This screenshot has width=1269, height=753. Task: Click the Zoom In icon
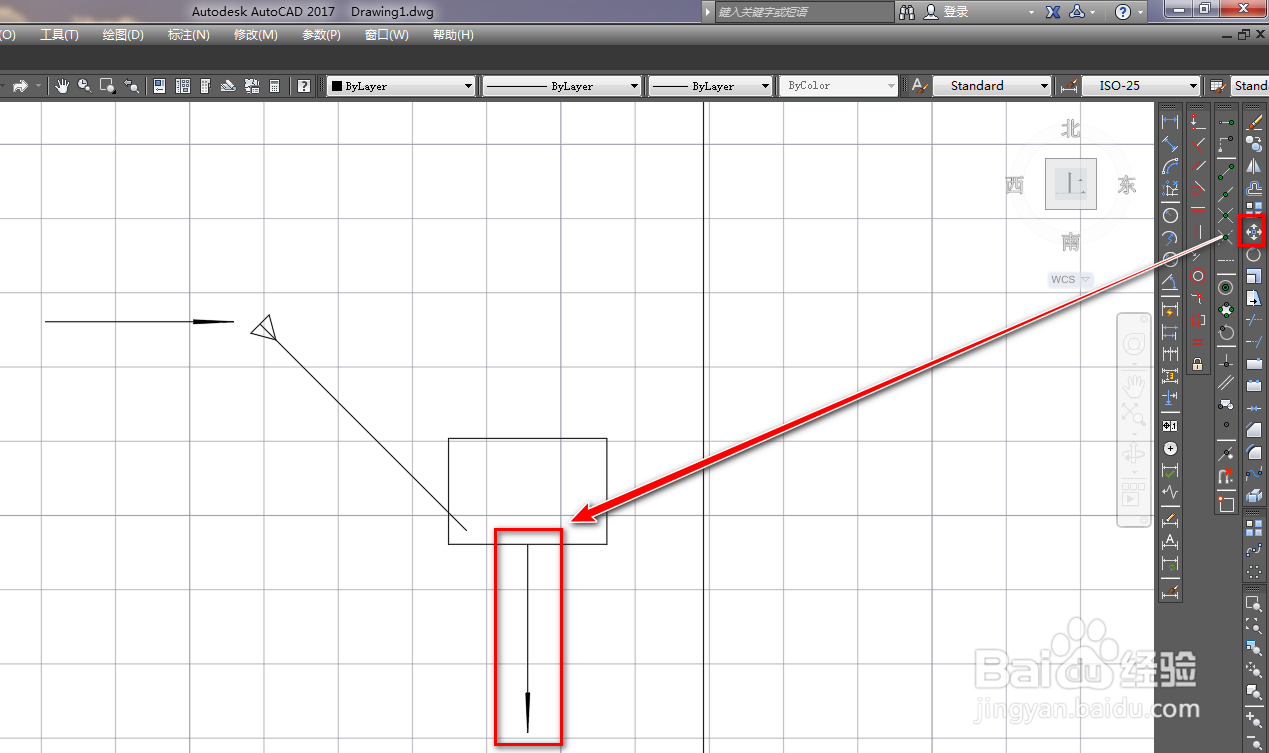1253,718
